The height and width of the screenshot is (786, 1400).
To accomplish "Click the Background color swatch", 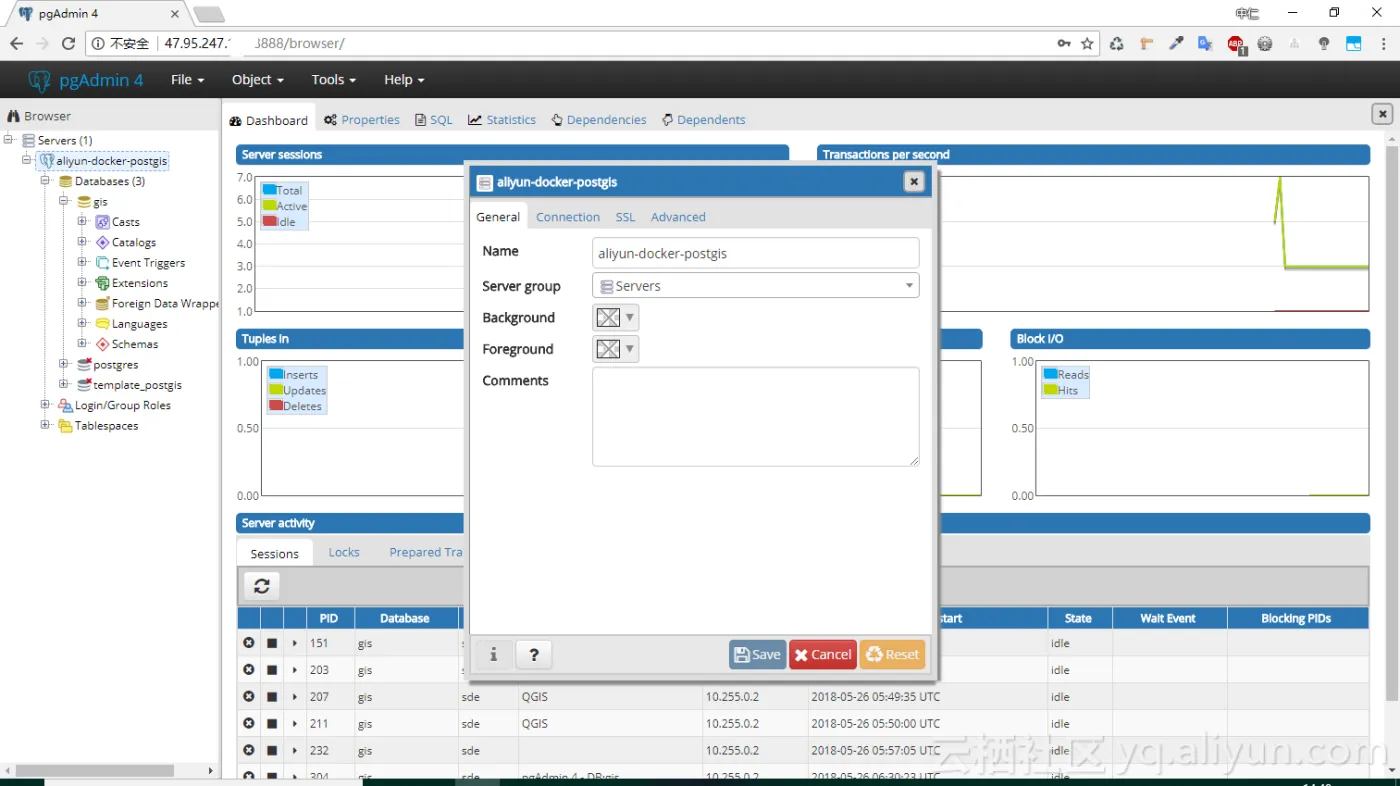I will (x=608, y=318).
